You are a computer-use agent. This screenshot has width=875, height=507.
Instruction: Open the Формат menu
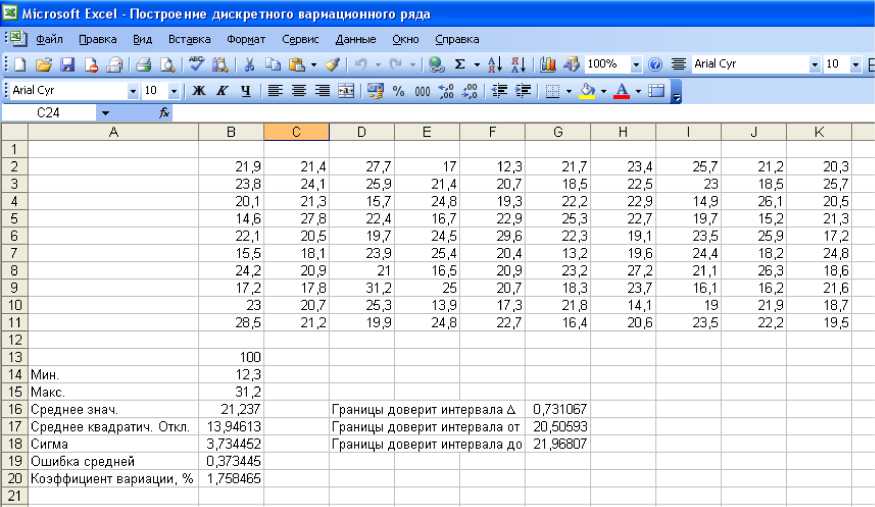point(246,40)
